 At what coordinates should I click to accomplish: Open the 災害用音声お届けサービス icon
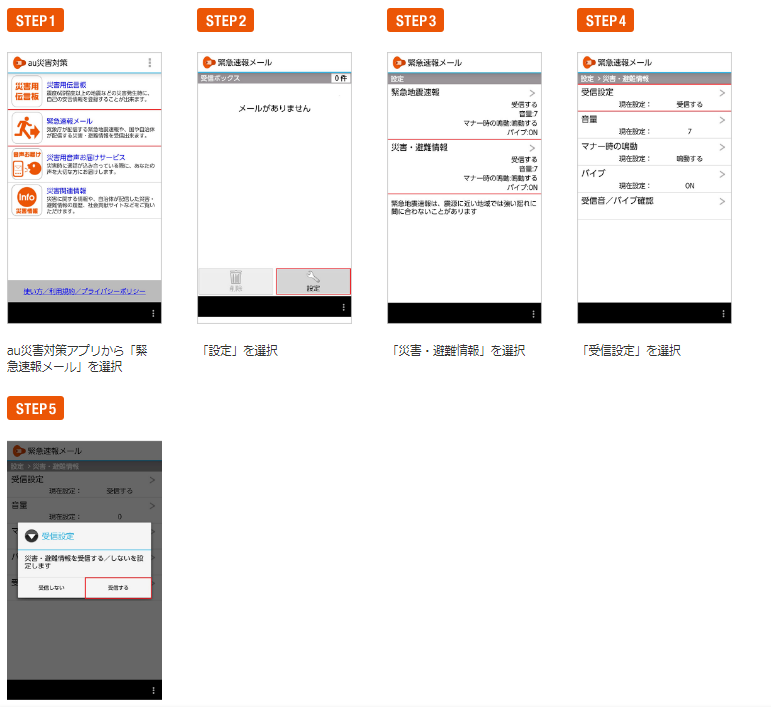pos(27,164)
